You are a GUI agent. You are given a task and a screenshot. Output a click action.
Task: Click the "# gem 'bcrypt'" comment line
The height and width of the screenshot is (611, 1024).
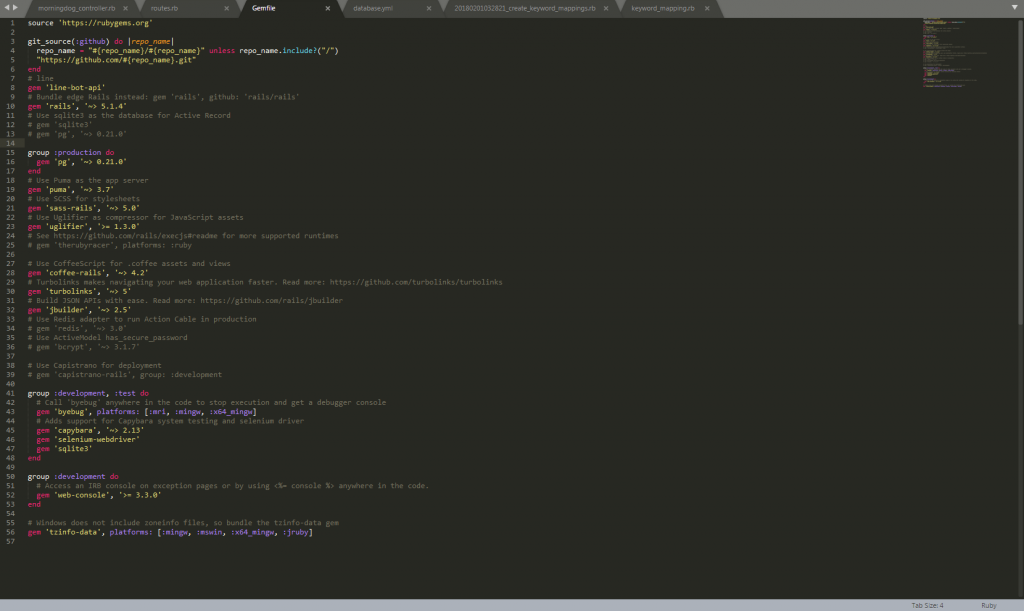[84, 347]
